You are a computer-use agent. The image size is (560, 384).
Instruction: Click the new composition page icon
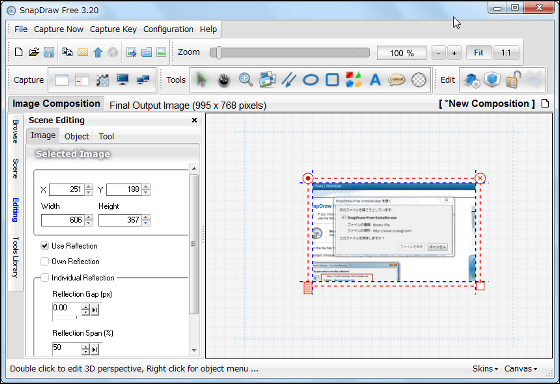545,104
